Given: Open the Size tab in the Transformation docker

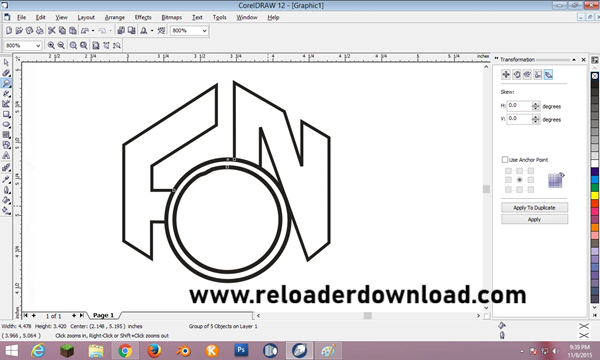Looking at the screenshot, I should pyautogui.click(x=538, y=75).
